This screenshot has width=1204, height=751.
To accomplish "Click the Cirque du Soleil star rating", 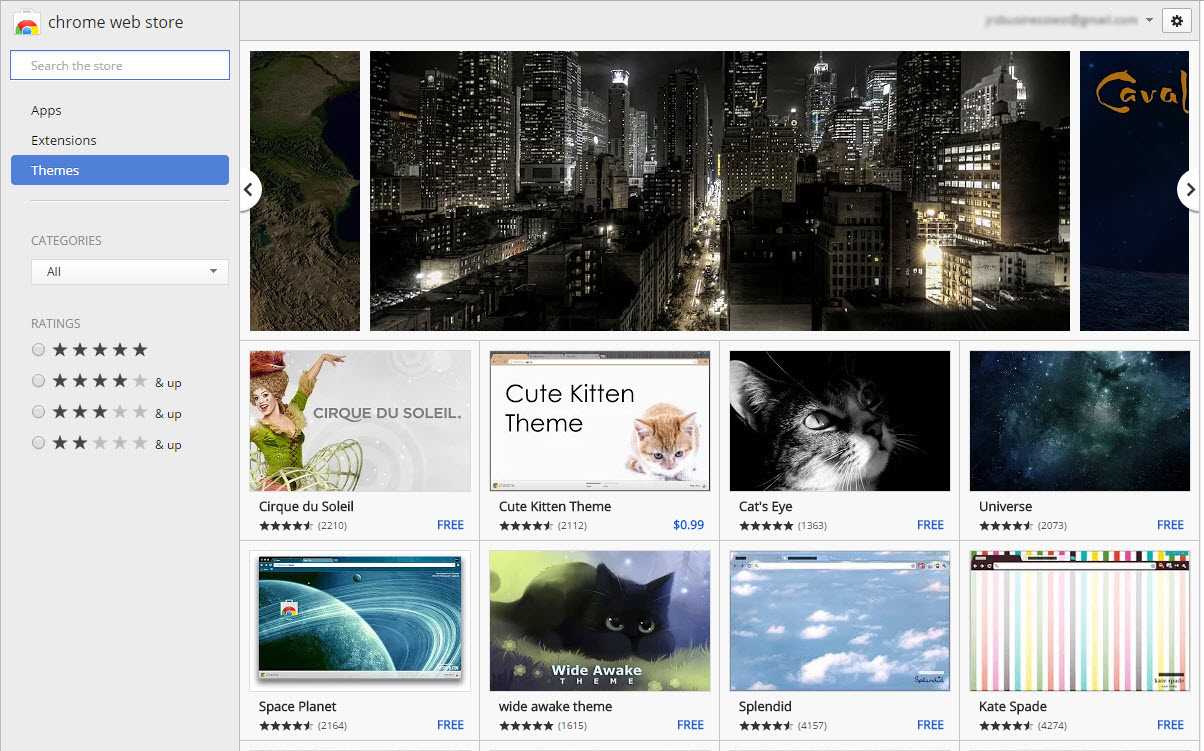I will click(x=286, y=525).
